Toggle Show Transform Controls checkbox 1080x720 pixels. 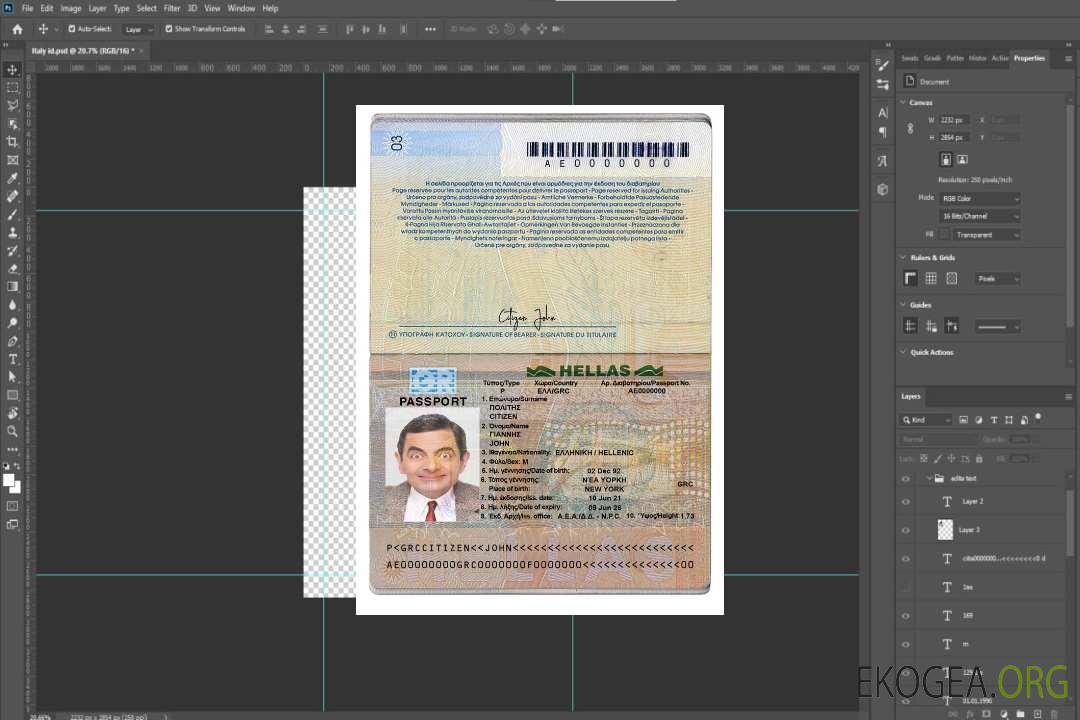pyautogui.click(x=169, y=29)
